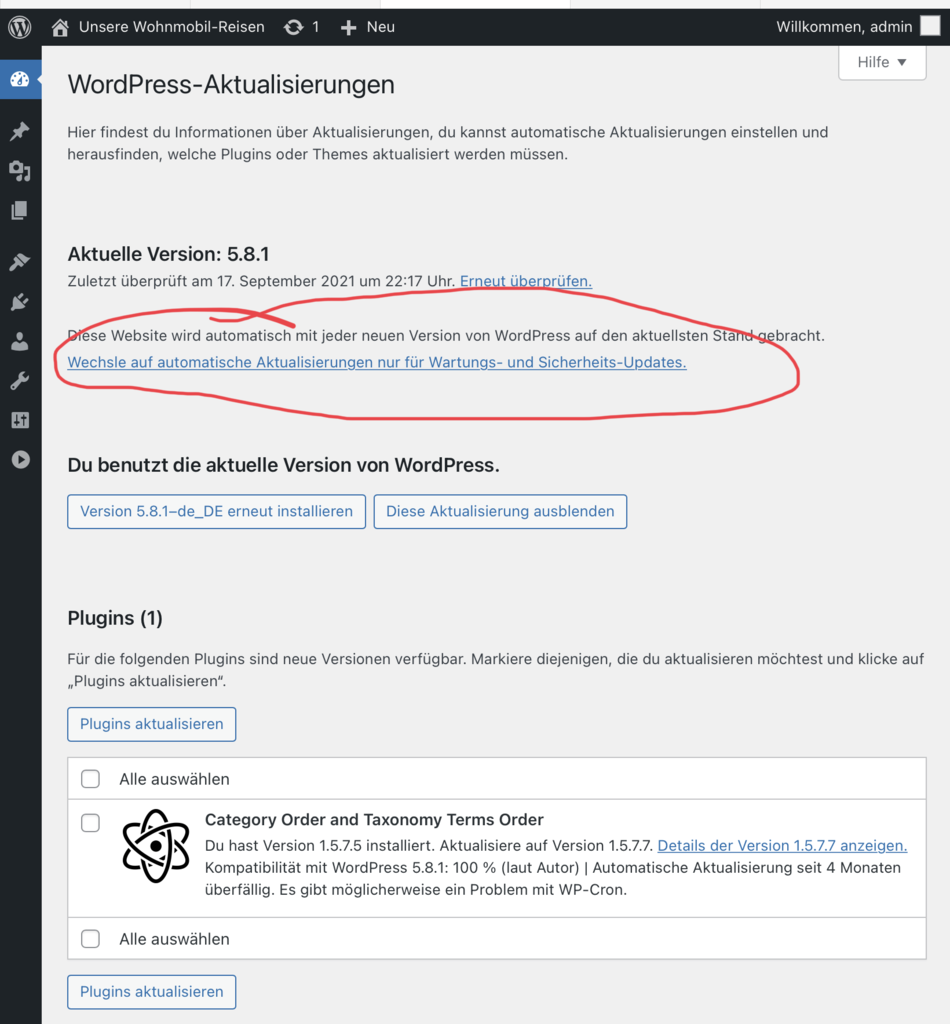Click the lower Plugins aktualisieren button

pyautogui.click(x=151, y=992)
